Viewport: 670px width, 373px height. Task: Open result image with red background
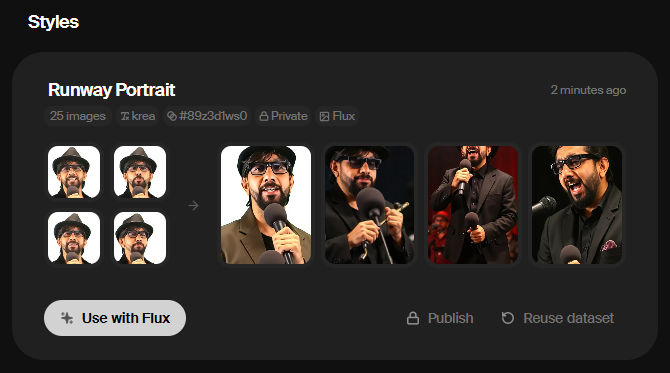[473, 205]
